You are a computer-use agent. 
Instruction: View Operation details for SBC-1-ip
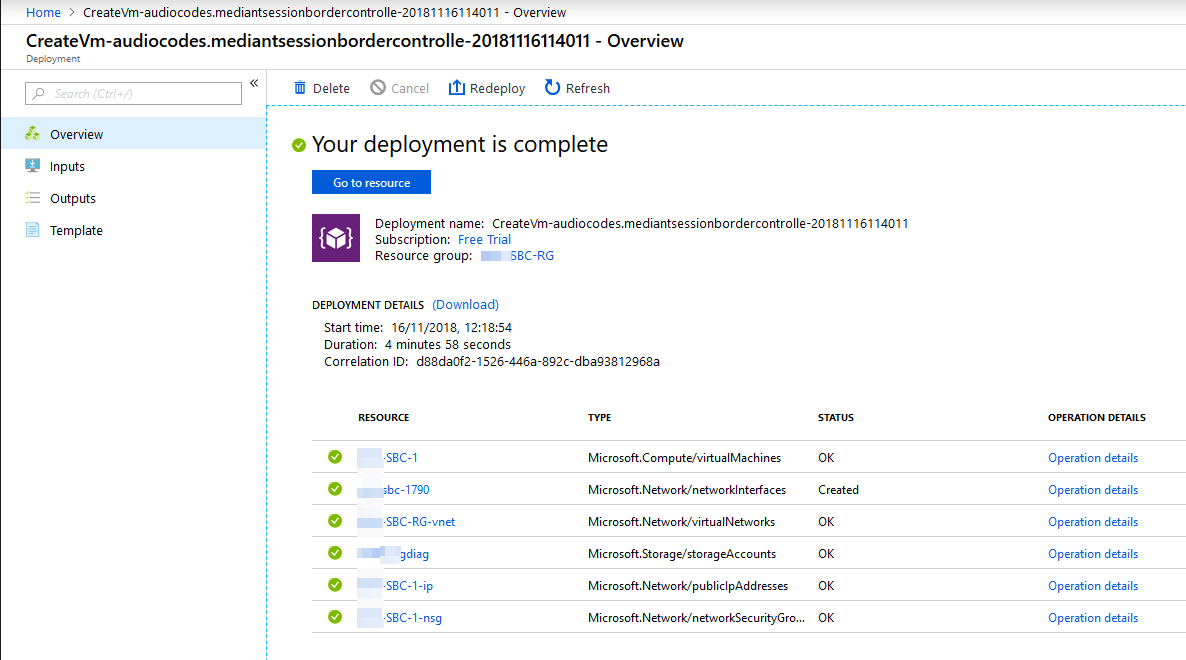tap(1093, 586)
